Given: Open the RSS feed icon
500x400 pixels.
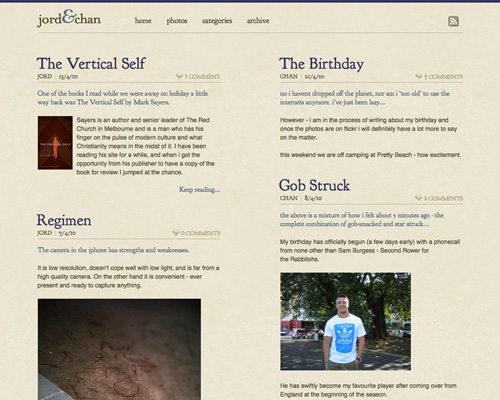Looking at the screenshot, I should [453, 21].
